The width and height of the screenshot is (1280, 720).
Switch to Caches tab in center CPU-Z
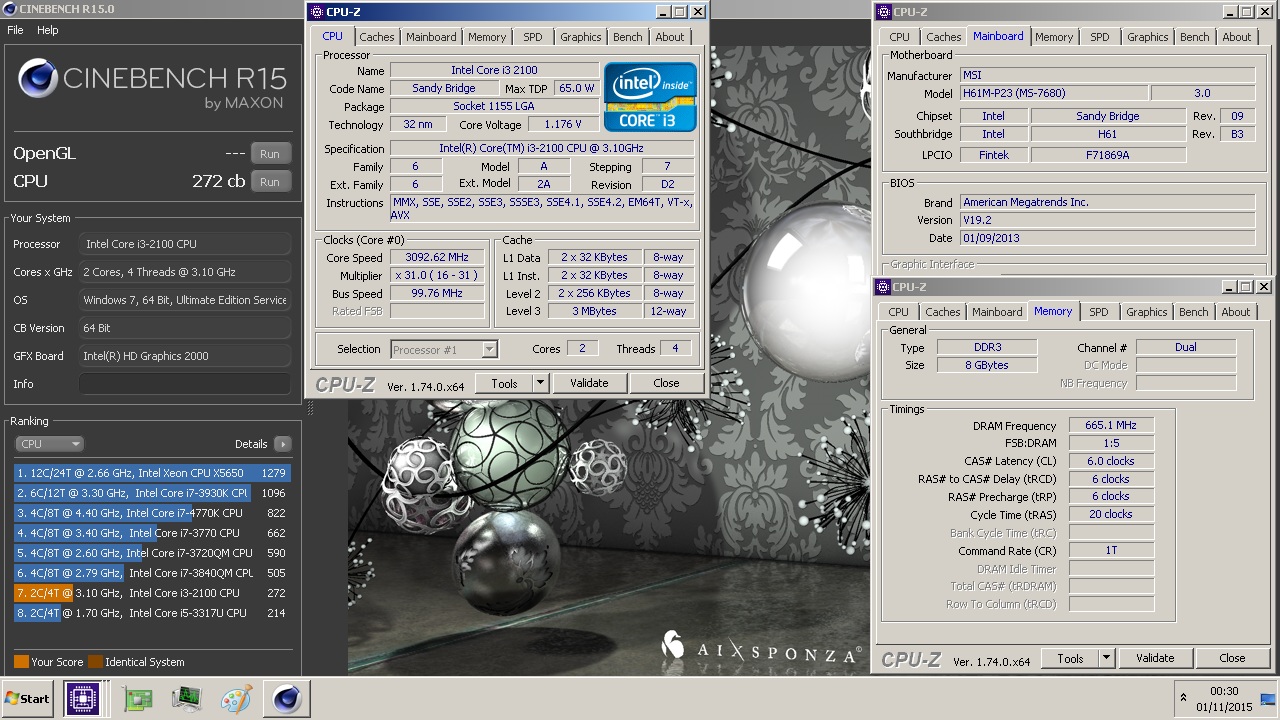[377, 37]
